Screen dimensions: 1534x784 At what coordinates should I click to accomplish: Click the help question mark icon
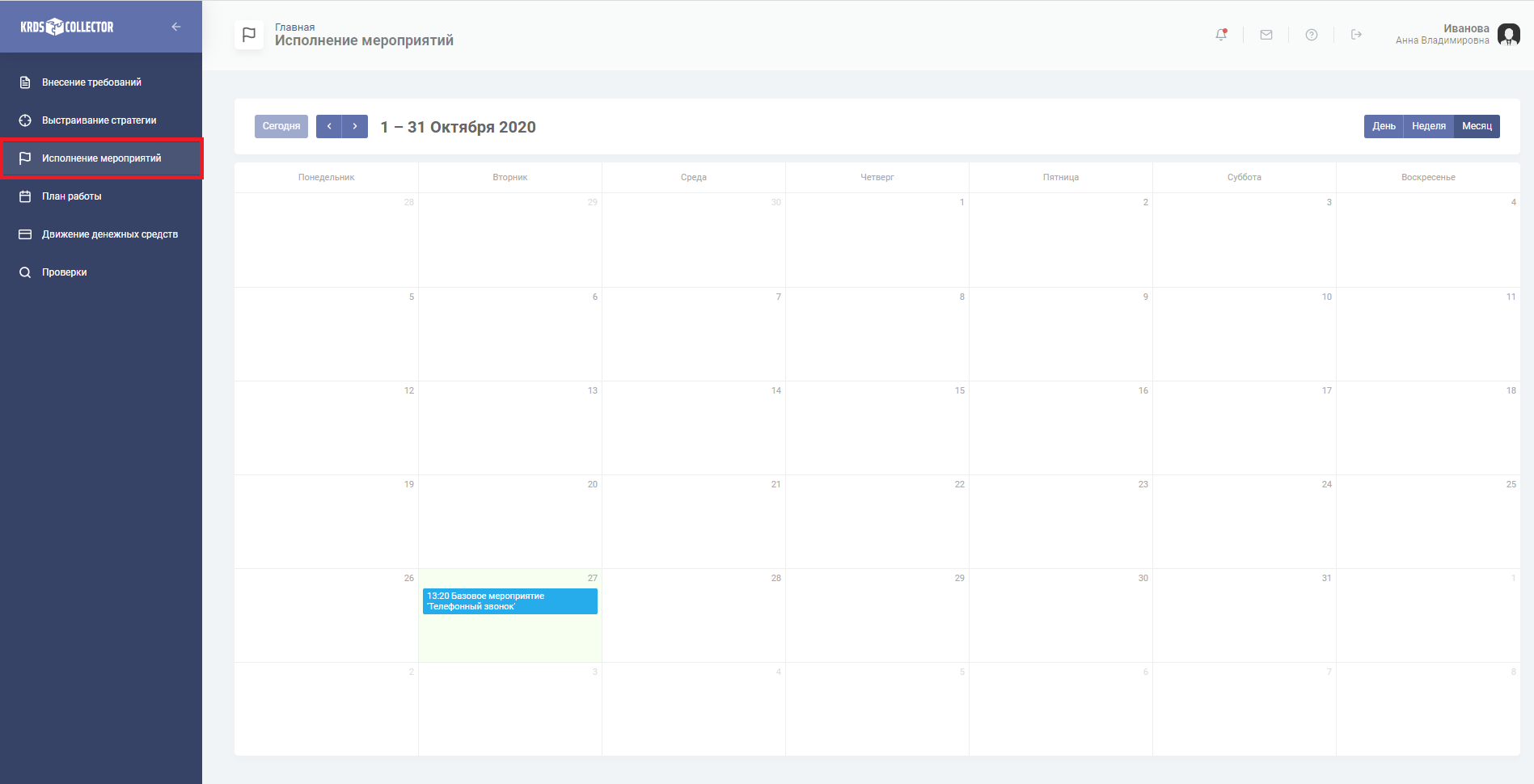pos(1312,35)
